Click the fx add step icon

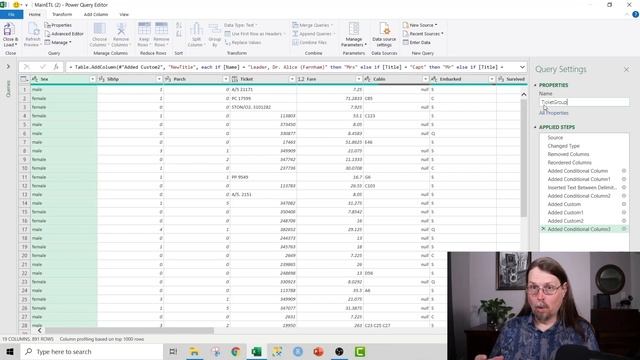tap(56, 67)
